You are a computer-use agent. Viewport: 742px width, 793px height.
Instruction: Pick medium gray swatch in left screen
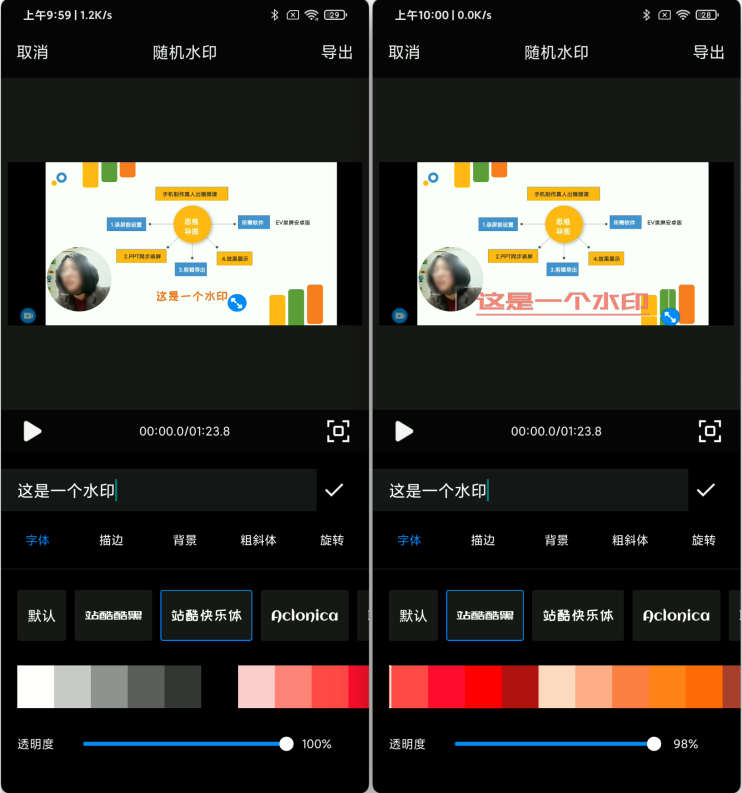[109, 686]
